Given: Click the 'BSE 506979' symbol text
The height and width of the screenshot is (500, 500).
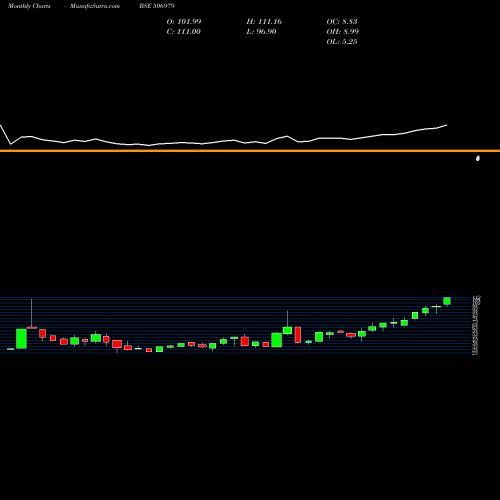Looking at the screenshot, I should coord(157,6).
